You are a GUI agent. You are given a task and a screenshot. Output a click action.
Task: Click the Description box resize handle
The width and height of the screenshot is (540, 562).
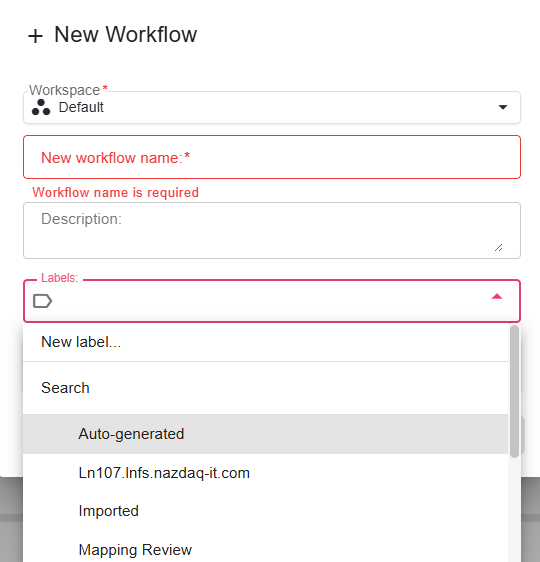pyautogui.click(x=498, y=248)
